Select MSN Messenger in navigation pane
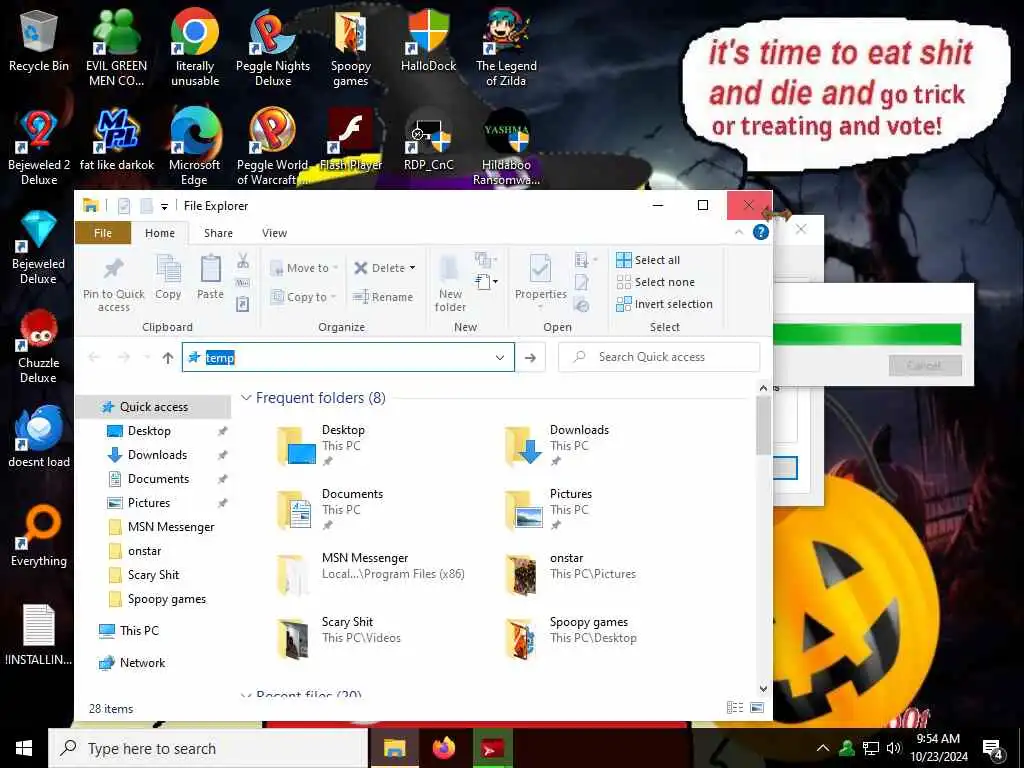 pyautogui.click(x=170, y=527)
